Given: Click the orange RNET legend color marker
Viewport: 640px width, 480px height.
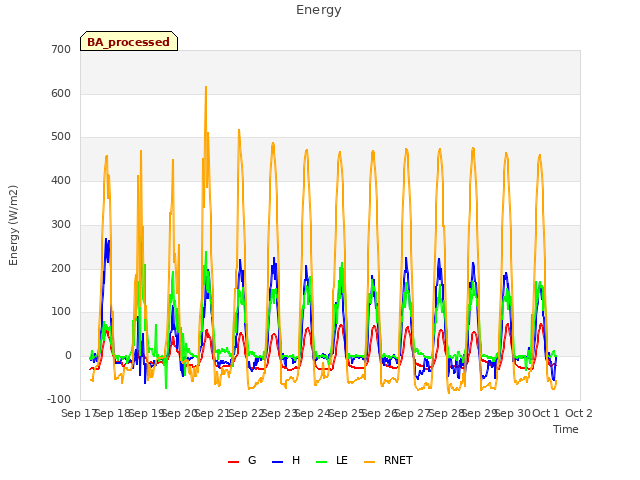Looking at the screenshot, I should coord(369,462).
